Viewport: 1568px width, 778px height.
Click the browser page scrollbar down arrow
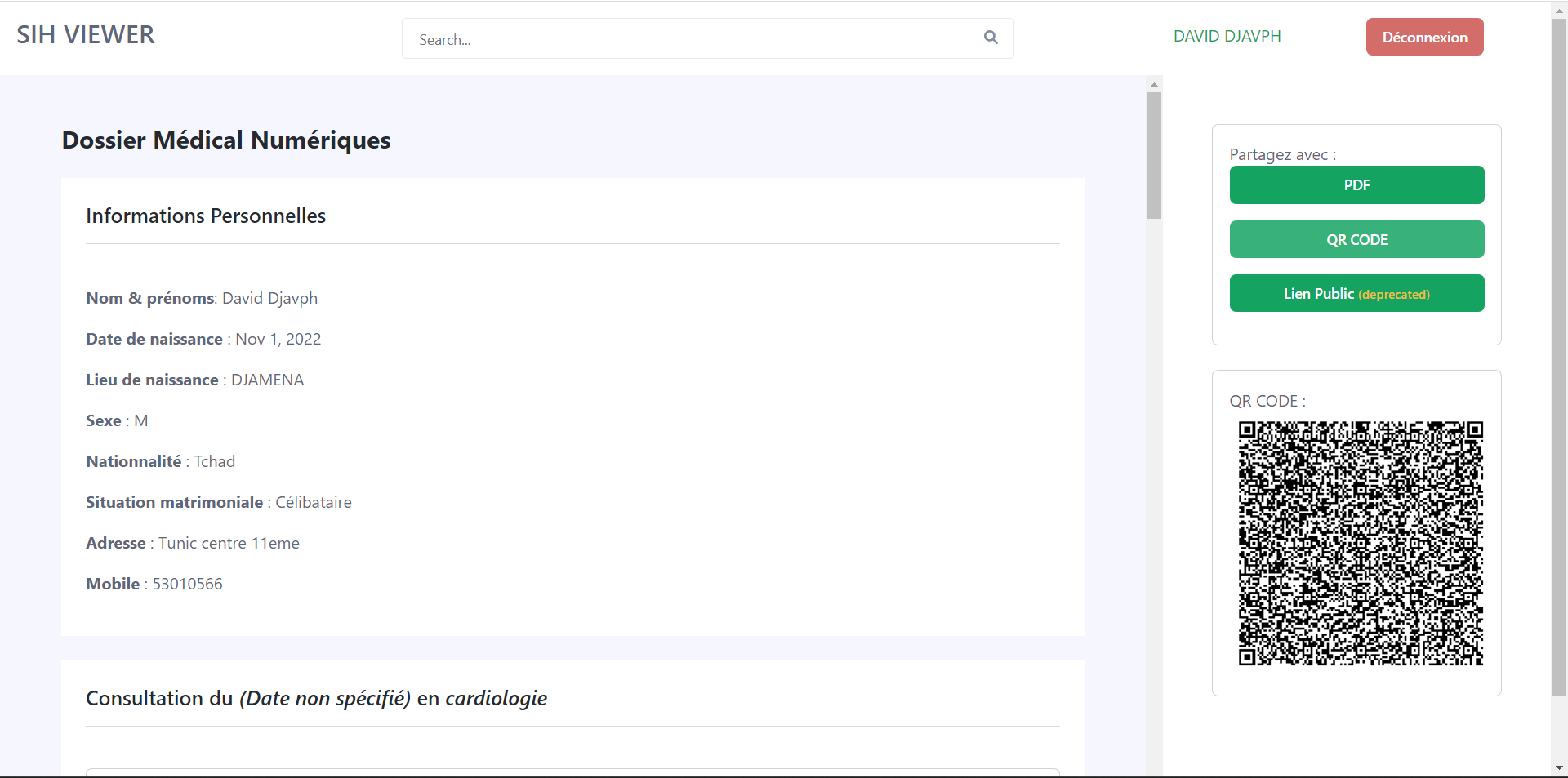tap(1559, 768)
